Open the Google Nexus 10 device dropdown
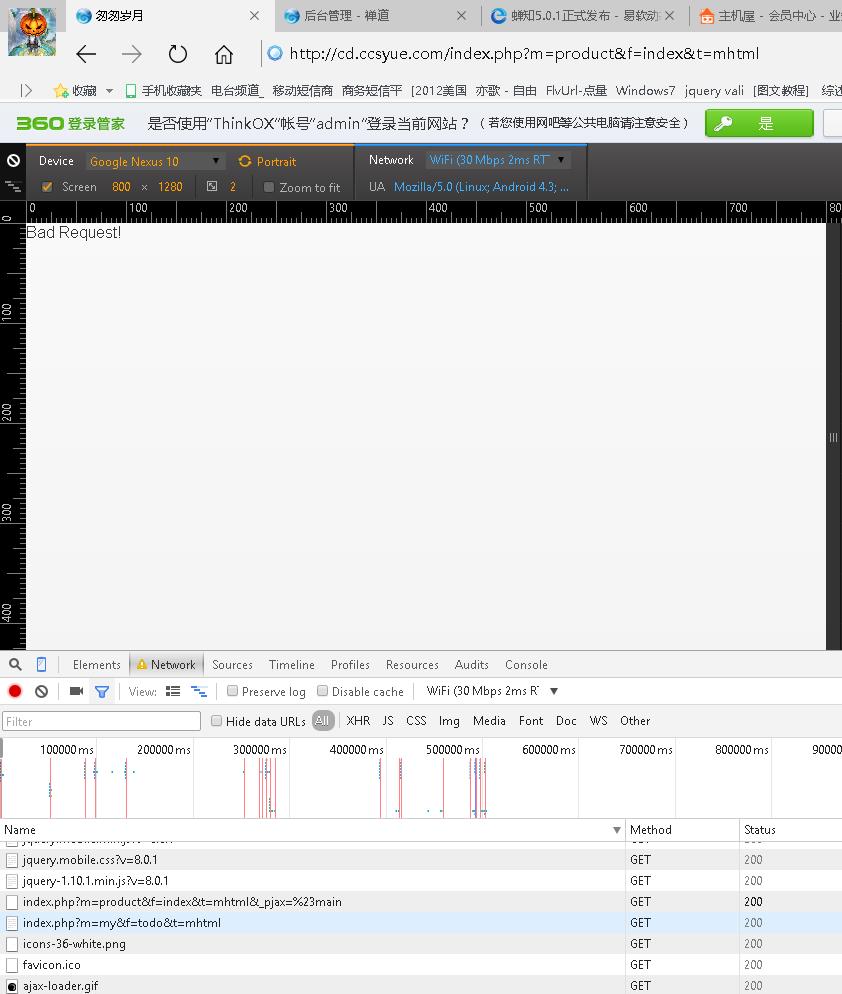842x994 pixels. (x=155, y=161)
